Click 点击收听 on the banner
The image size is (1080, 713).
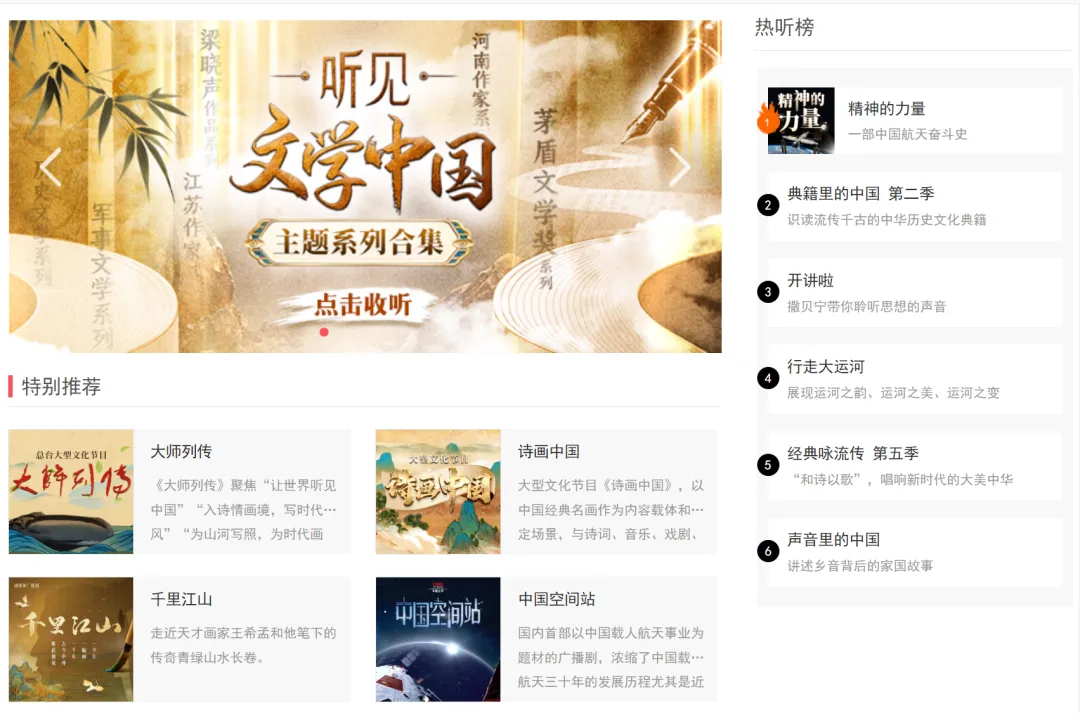click(363, 304)
